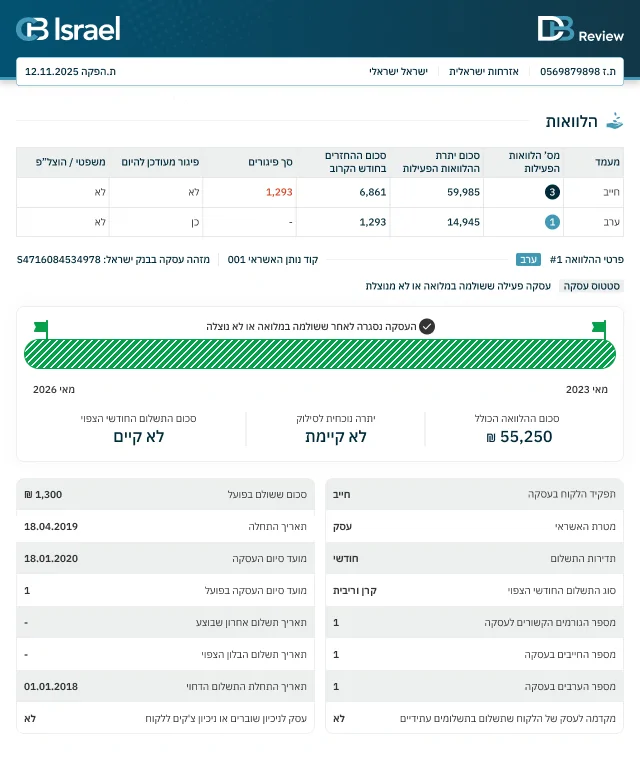This screenshot has height=772, width=640.
Task: Click the credit purpose value עסק
Action: tap(342, 526)
